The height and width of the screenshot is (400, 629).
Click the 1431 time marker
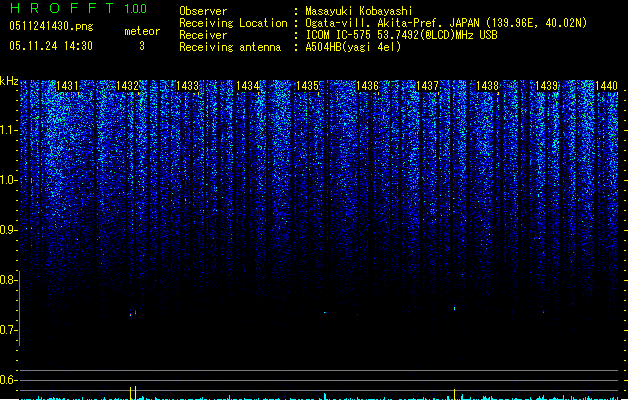67,86
